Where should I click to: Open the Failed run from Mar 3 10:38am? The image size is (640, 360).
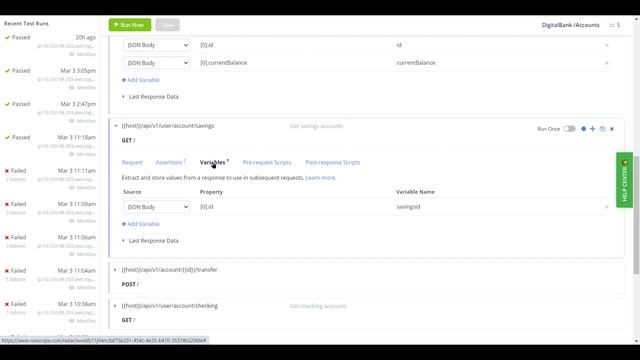click(x=50, y=312)
